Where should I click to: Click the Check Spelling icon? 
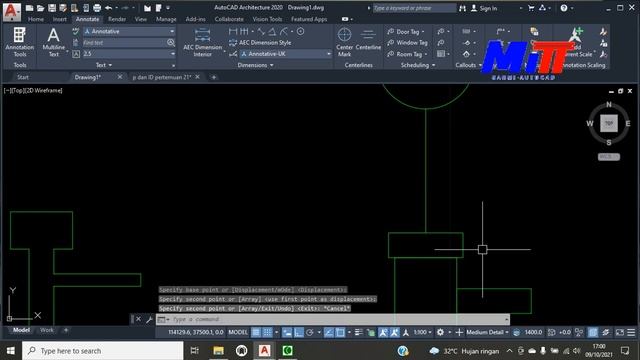76,31
